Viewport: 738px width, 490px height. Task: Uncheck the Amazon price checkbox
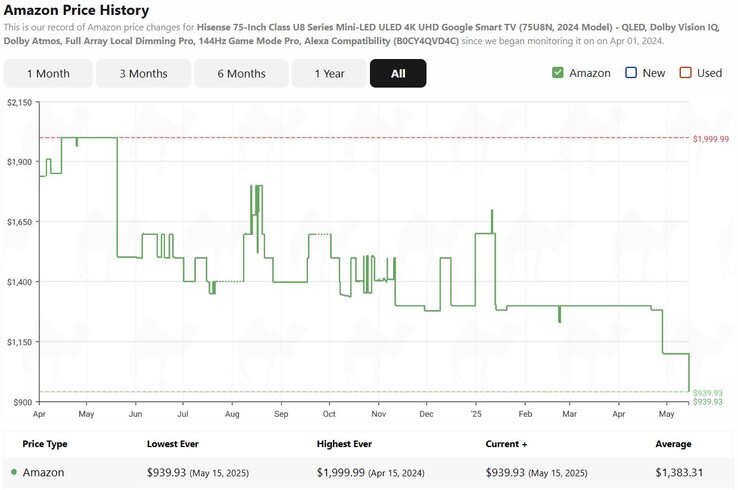558,73
